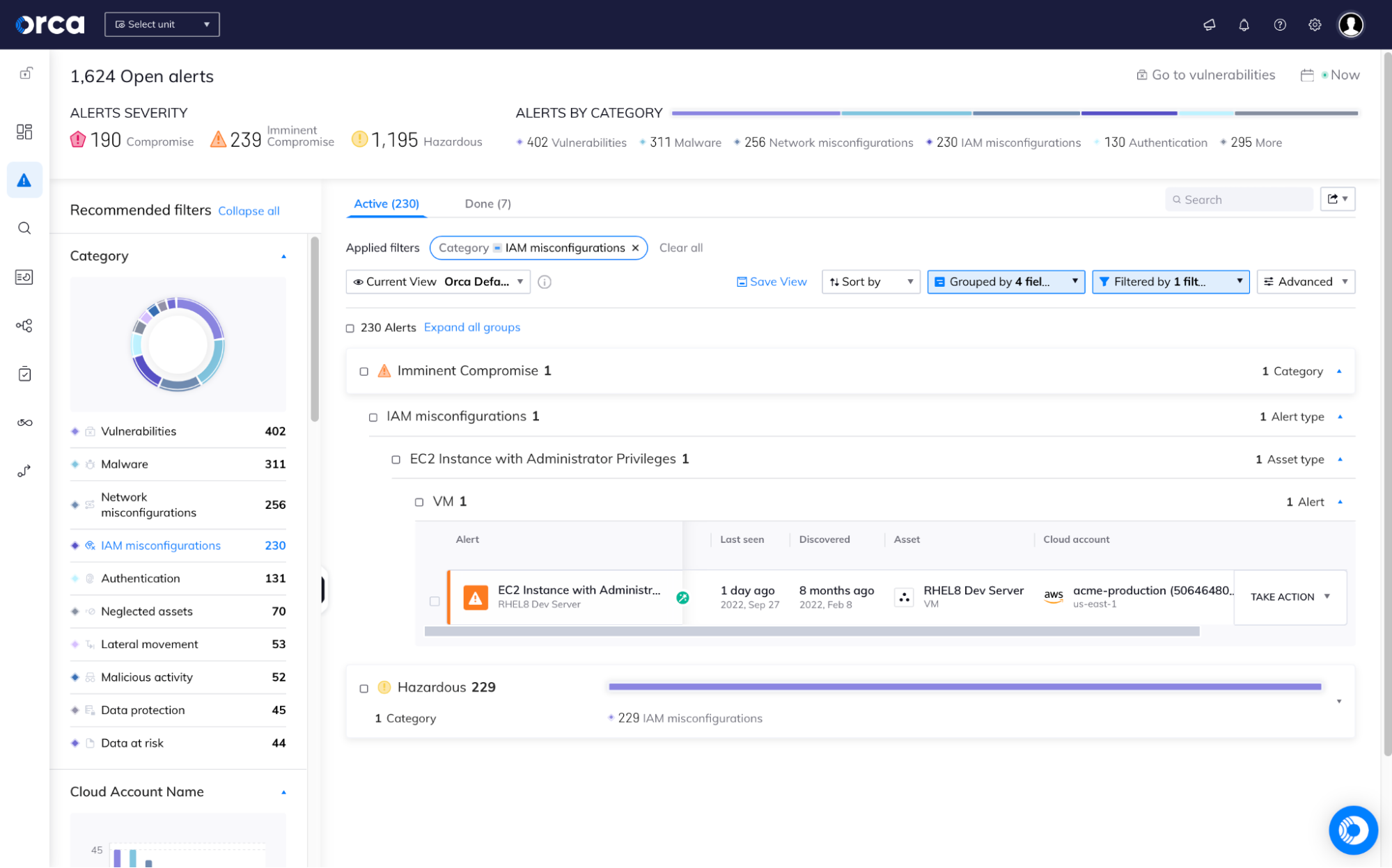This screenshot has height=868, width=1392.
Task: Expand the TAKE ACTION dropdown
Action: click(x=1290, y=597)
